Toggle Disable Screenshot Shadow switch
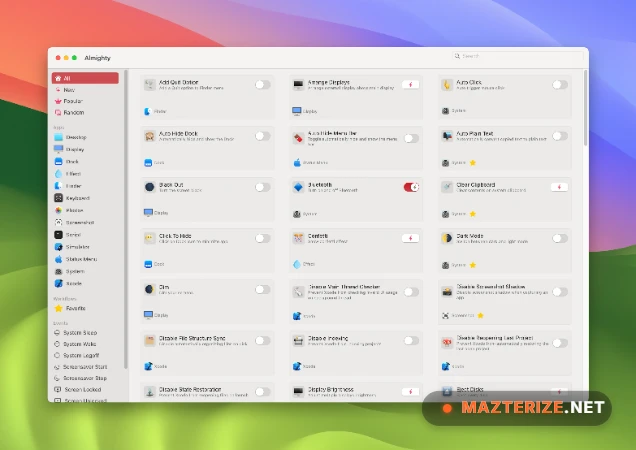The width and height of the screenshot is (636, 450). [560, 292]
